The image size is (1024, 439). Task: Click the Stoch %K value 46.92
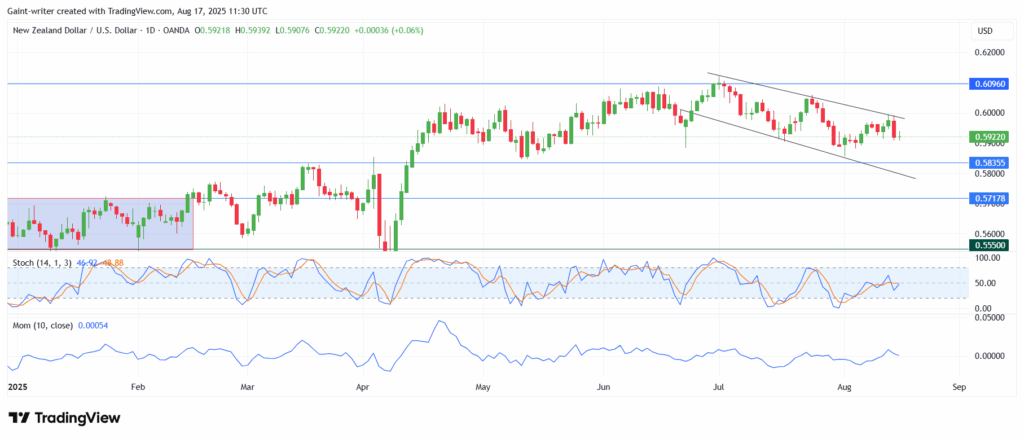pyautogui.click(x=86, y=263)
